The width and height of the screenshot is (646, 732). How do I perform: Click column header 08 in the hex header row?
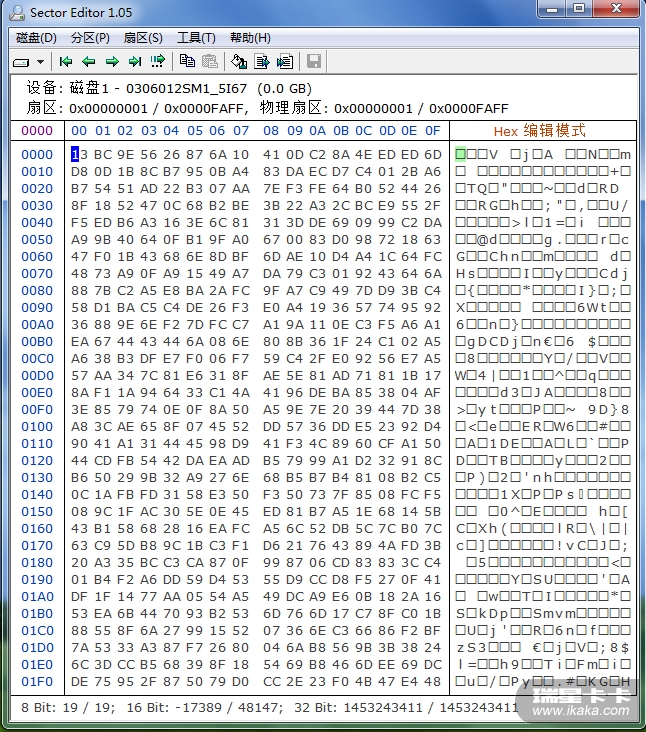point(271,131)
